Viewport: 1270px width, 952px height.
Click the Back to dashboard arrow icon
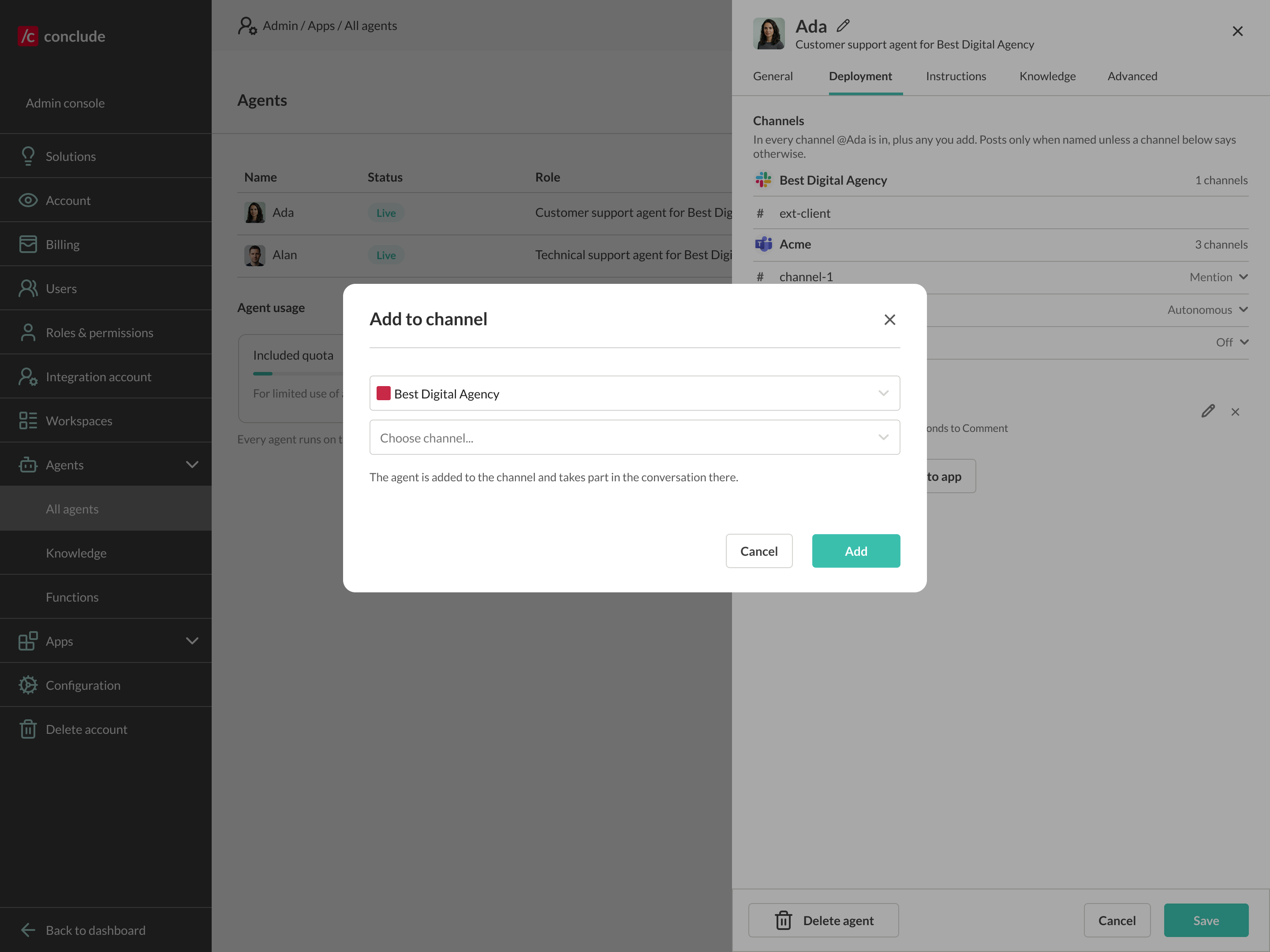pyautogui.click(x=27, y=930)
